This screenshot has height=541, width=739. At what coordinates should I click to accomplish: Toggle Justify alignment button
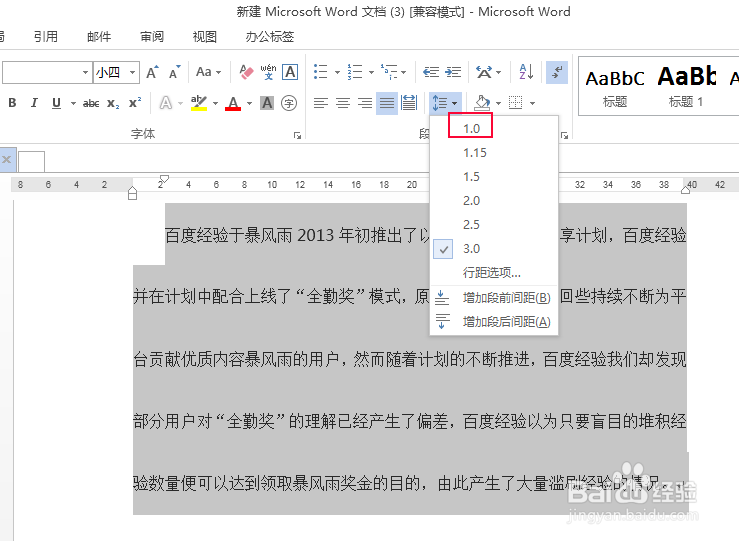(387, 103)
